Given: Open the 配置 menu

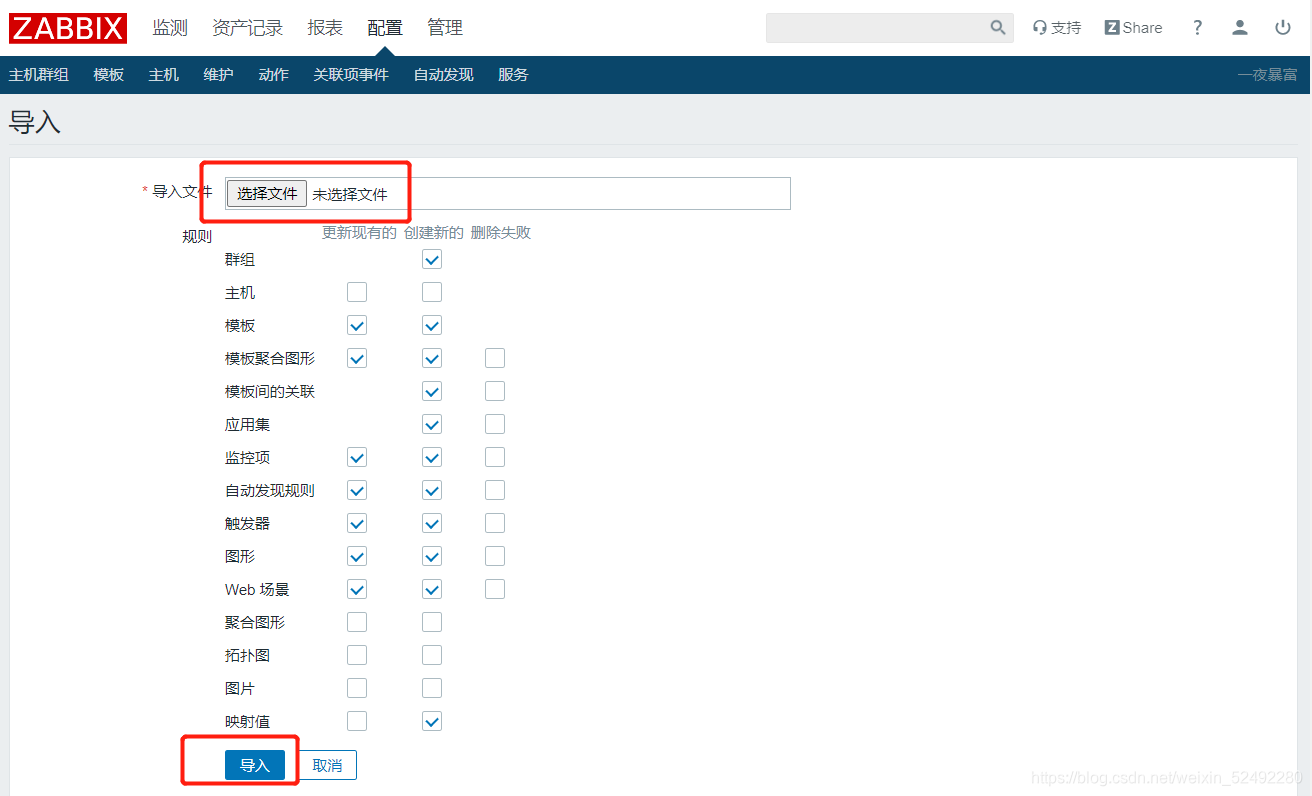Looking at the screenshot, I should click(x=385, y=28).
